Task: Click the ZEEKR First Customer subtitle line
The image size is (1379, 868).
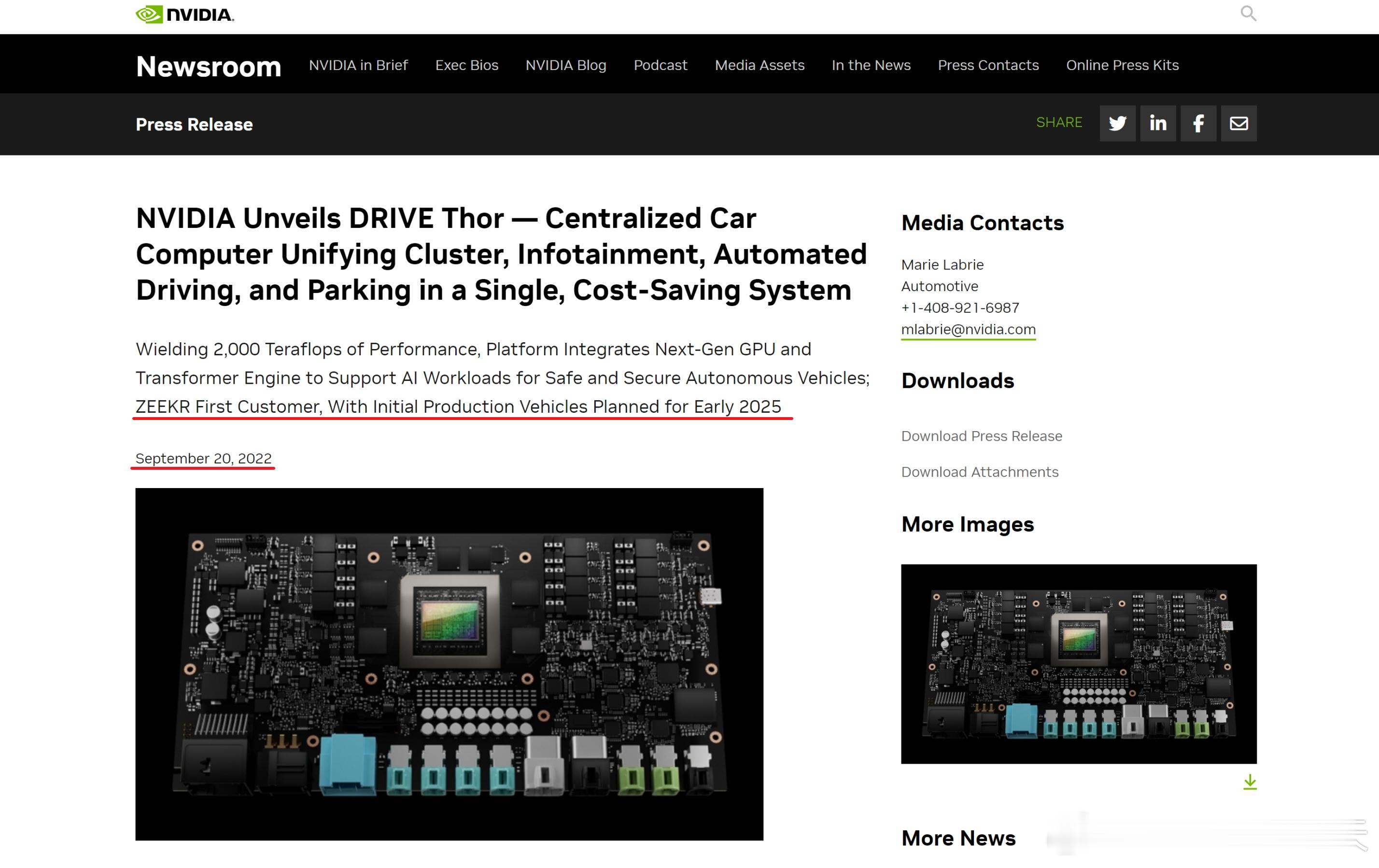Action: pos(458,406)
